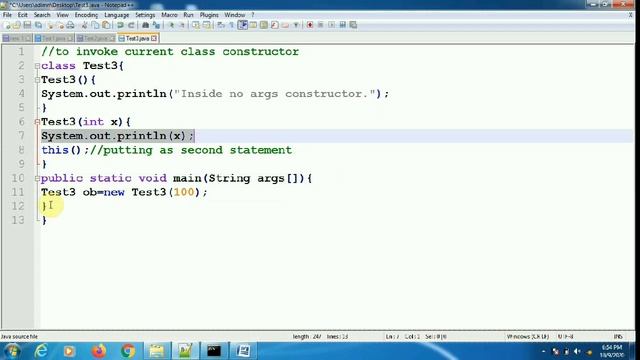
Task: Open the Plugins menu
Action: 209,15
